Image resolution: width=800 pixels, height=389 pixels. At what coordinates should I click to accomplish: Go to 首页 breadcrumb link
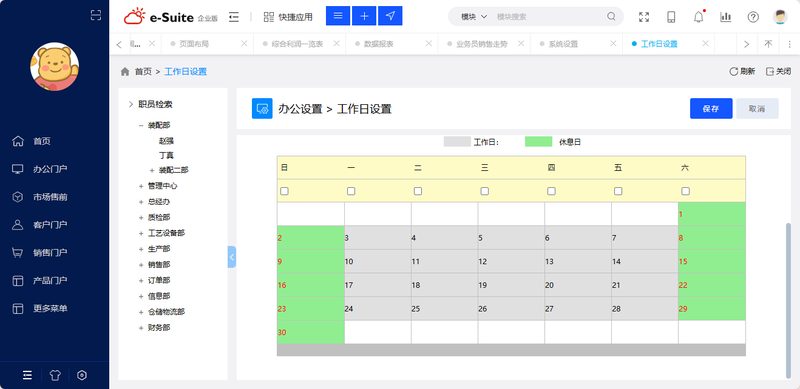(x=143, y=72)
